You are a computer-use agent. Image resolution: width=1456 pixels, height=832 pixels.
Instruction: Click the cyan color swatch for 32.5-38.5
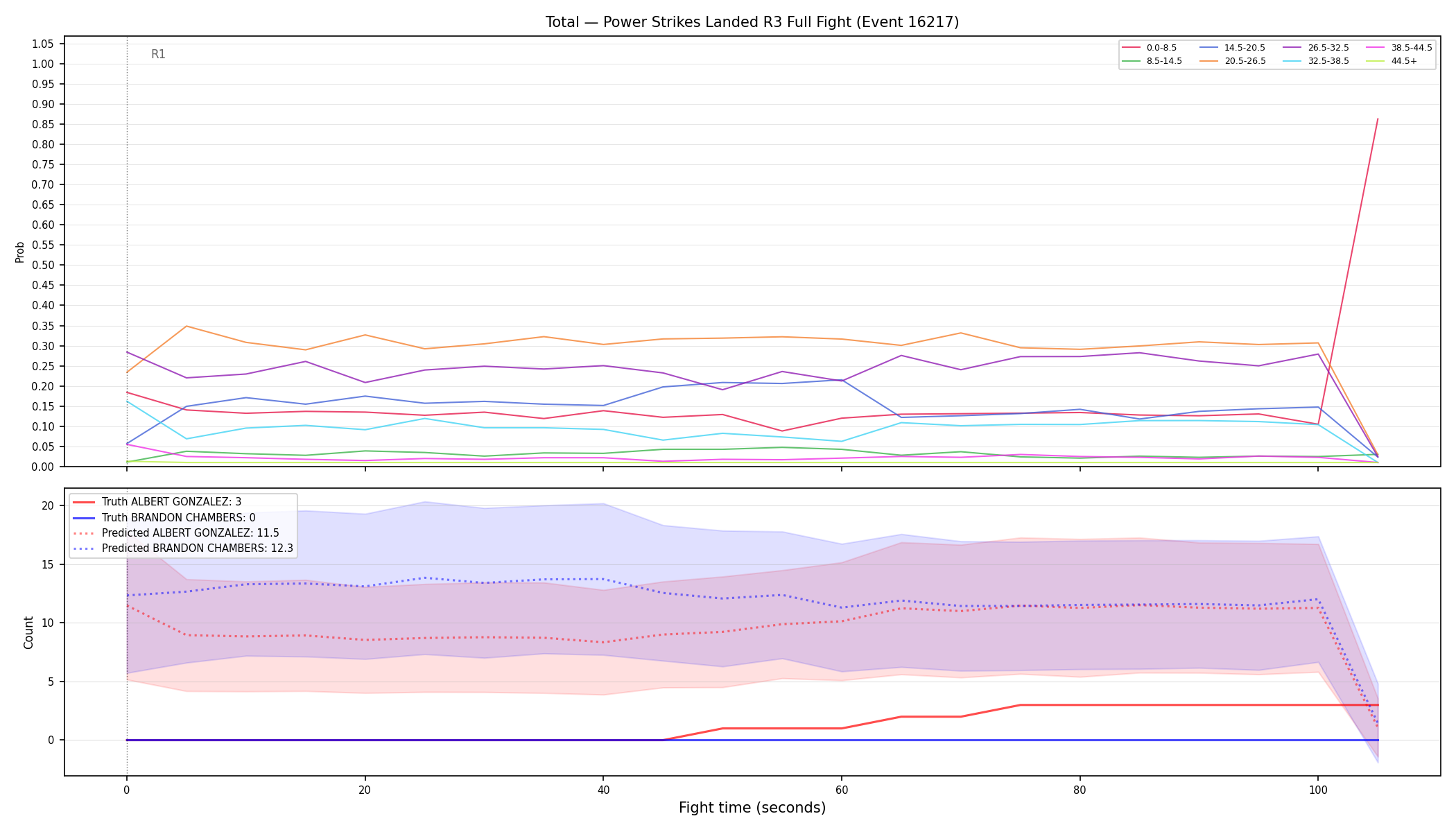coord(1292,61)
